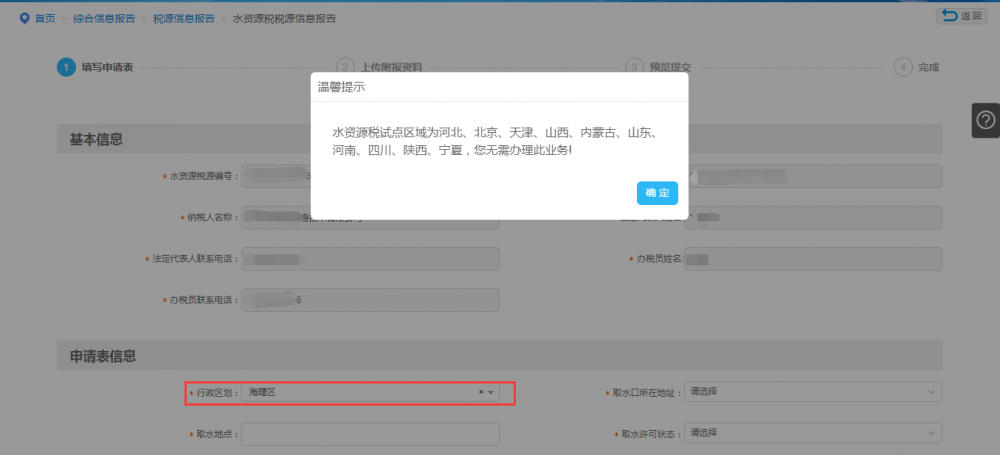
Task: Click the 法定代表人联系电话 field
Action: pyautogui.click(x=370, y=259)
